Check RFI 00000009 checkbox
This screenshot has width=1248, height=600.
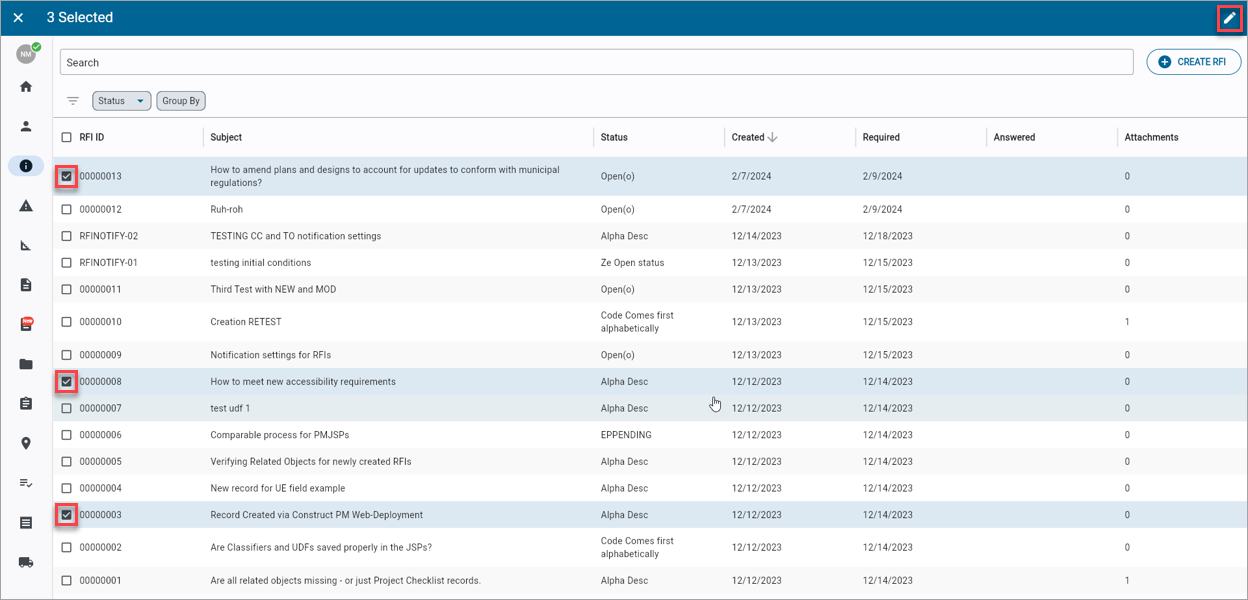(67, 355)
